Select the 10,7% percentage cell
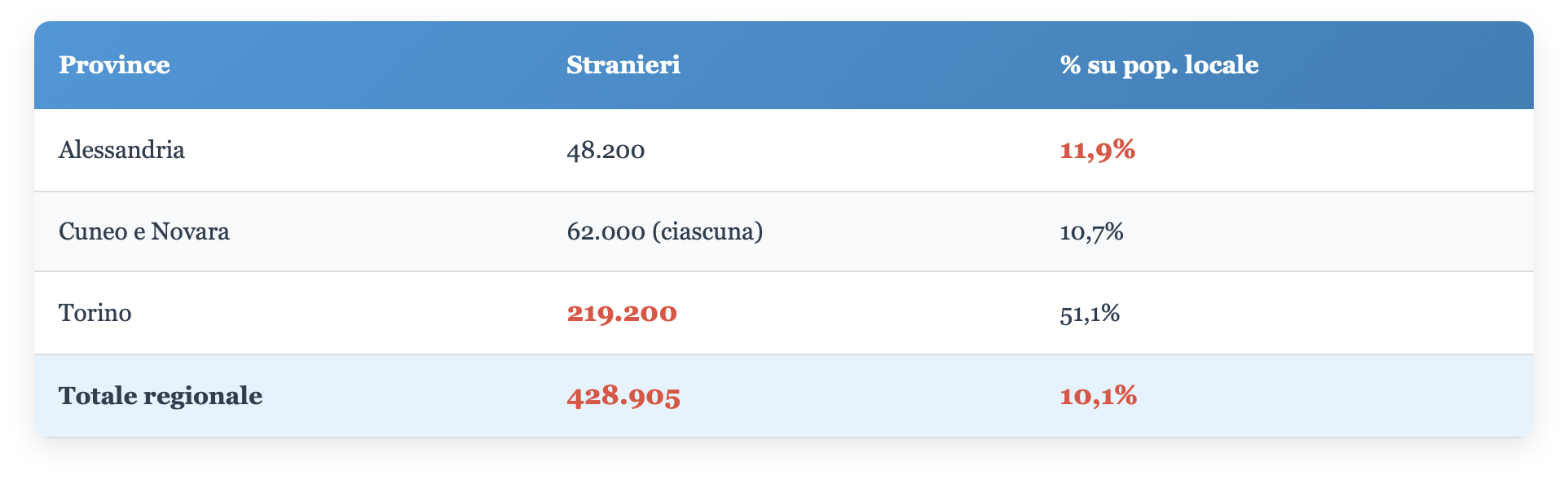This screenshot has height=484, width=1568. point(1091,231)
